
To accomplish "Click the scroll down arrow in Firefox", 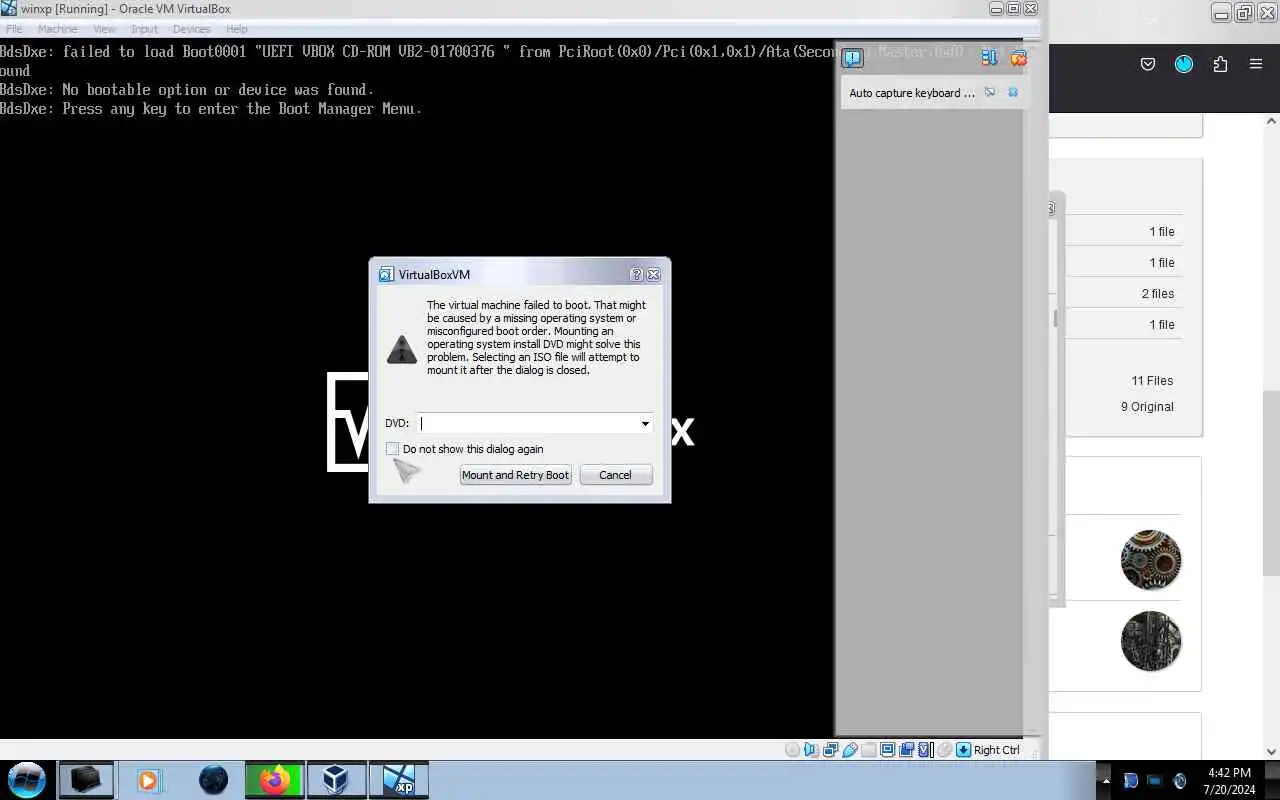I will (1271, 751).
